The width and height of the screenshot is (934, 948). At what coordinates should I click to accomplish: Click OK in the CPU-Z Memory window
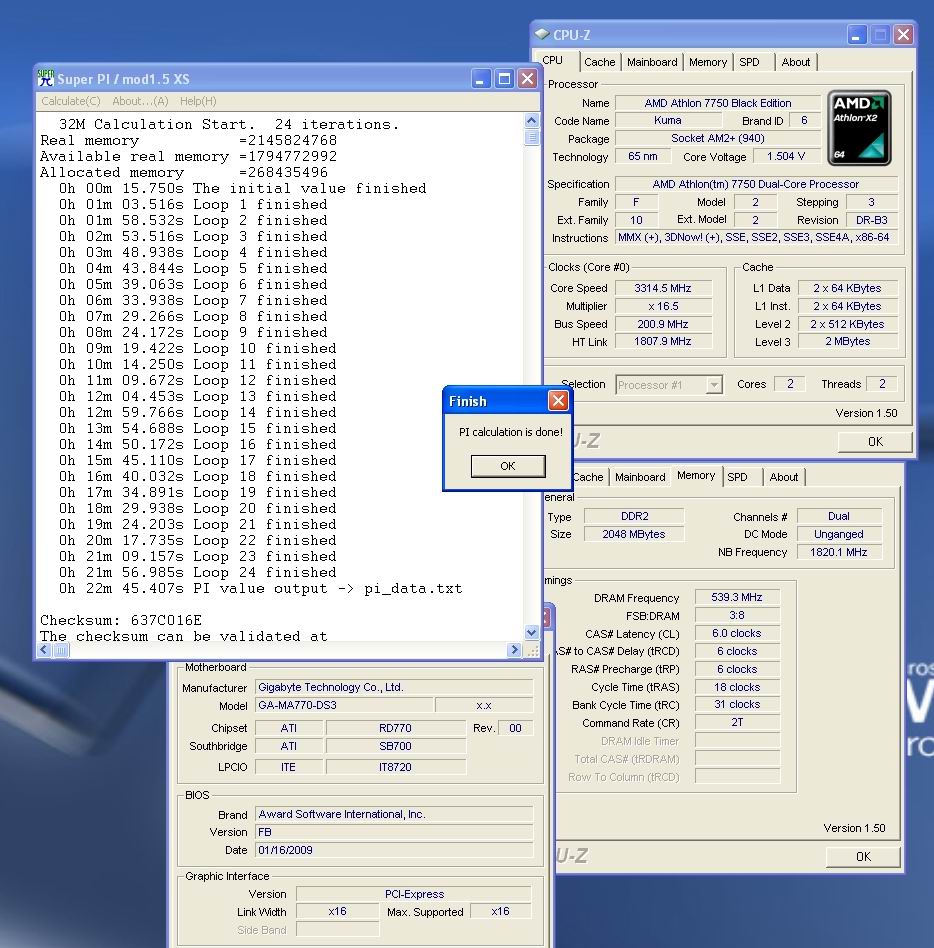863,856
